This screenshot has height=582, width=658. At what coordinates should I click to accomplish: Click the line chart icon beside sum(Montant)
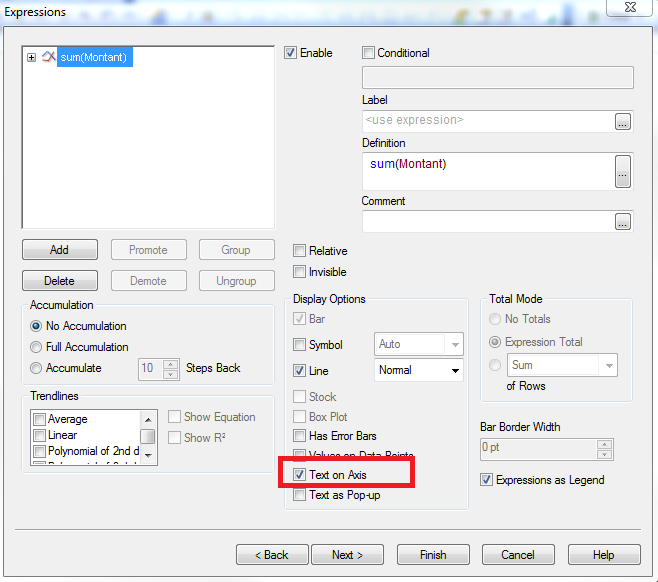pos(48,57)
